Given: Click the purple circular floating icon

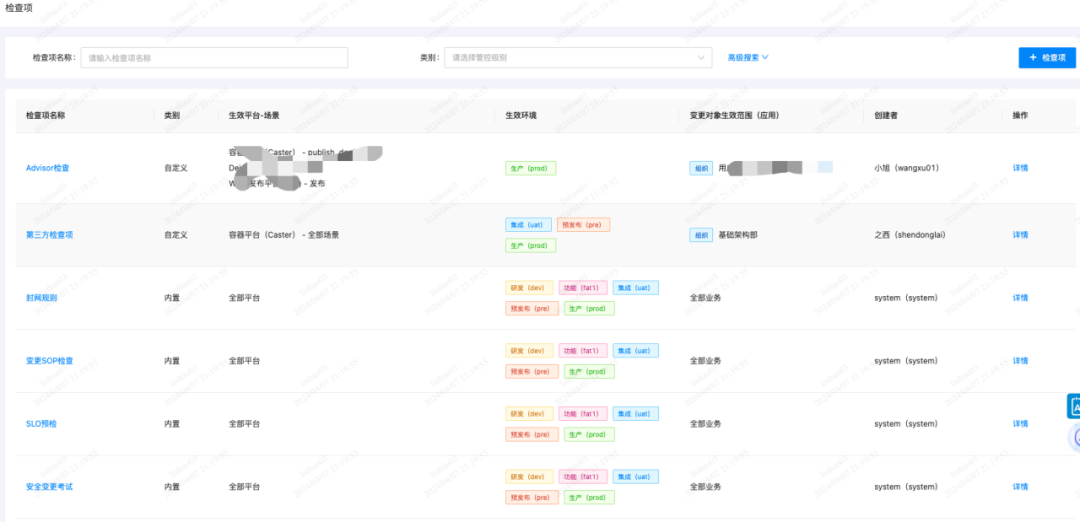Looking at the screenshot, I should 1074,437.
